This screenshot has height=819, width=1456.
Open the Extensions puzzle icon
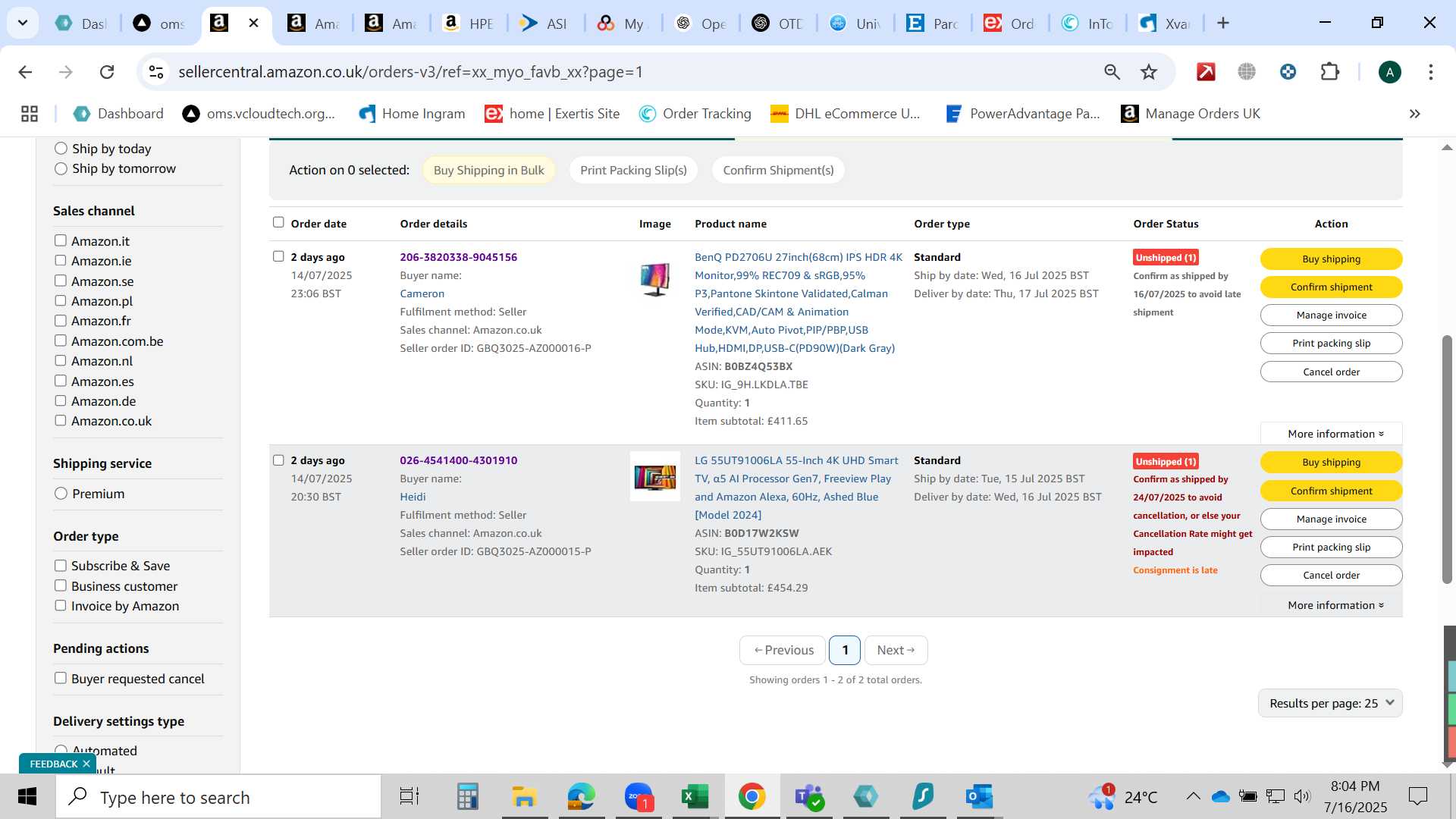pyautogui.click(x=1330, y=72)
